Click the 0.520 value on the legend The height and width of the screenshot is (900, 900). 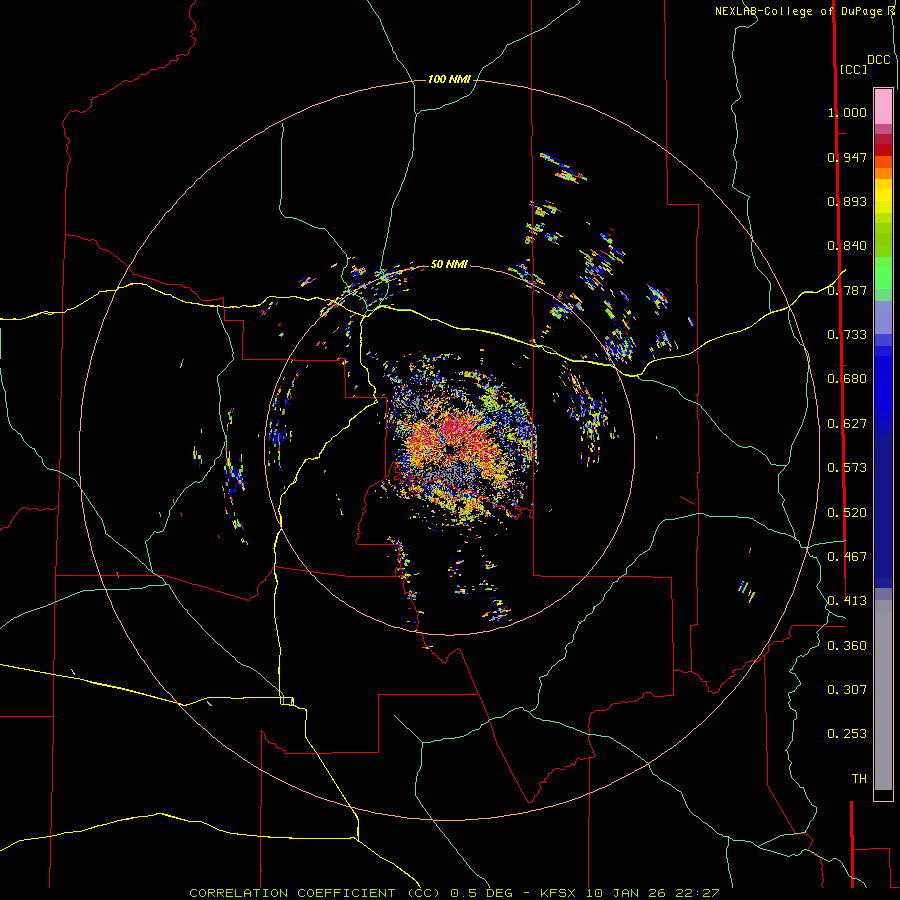click(x=847, y=513)
